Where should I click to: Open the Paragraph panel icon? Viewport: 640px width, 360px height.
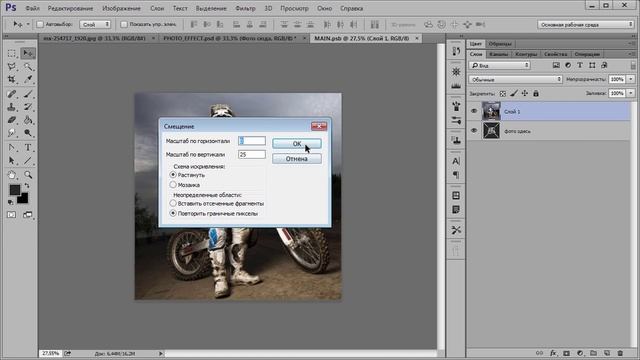point(456,175)
